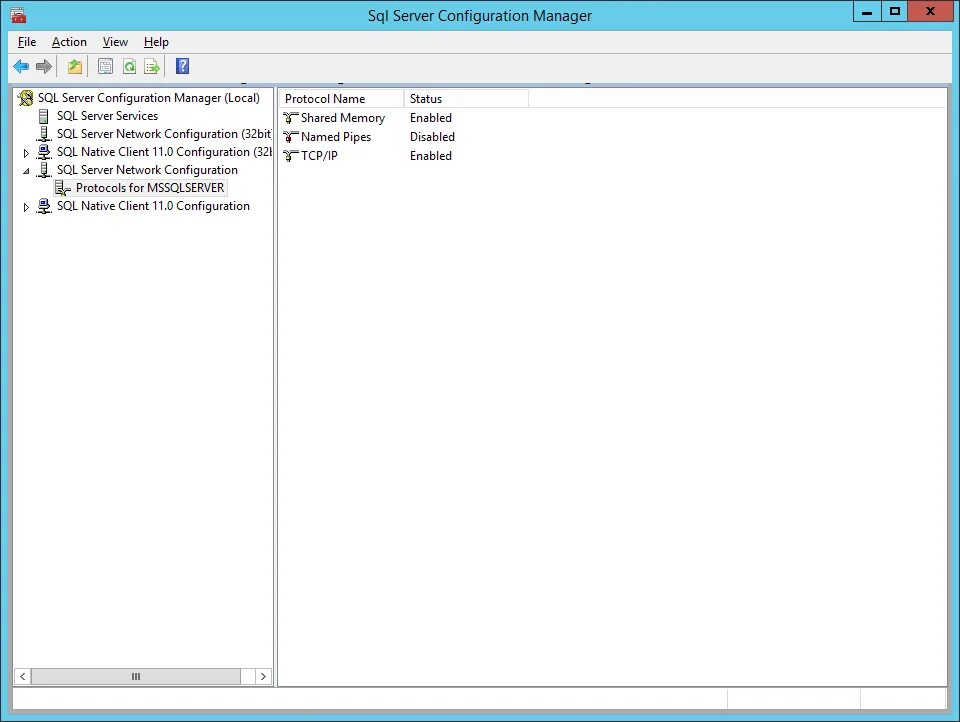Click Enabled status of Shared Memory

[x=431, y=118]
